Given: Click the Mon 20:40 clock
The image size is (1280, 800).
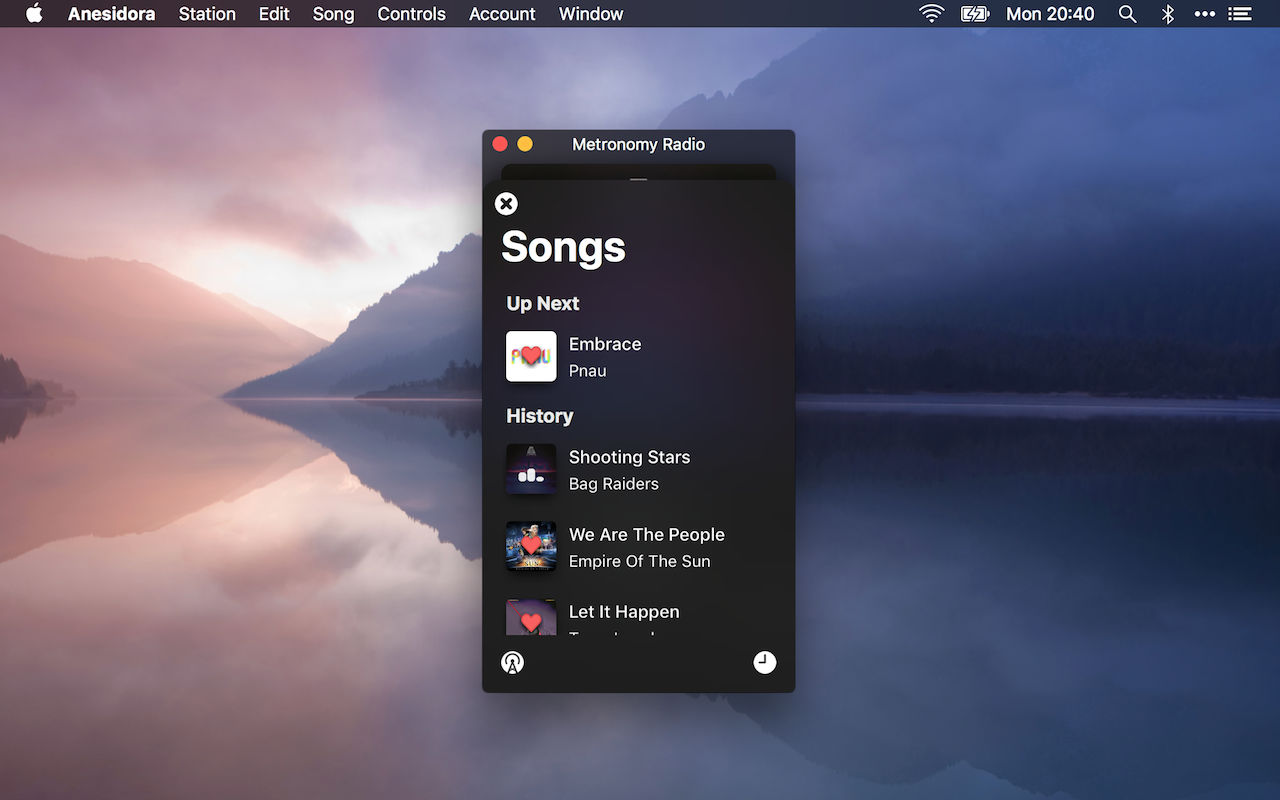Looking at the screenshot, I should (x=1050, y=14).
